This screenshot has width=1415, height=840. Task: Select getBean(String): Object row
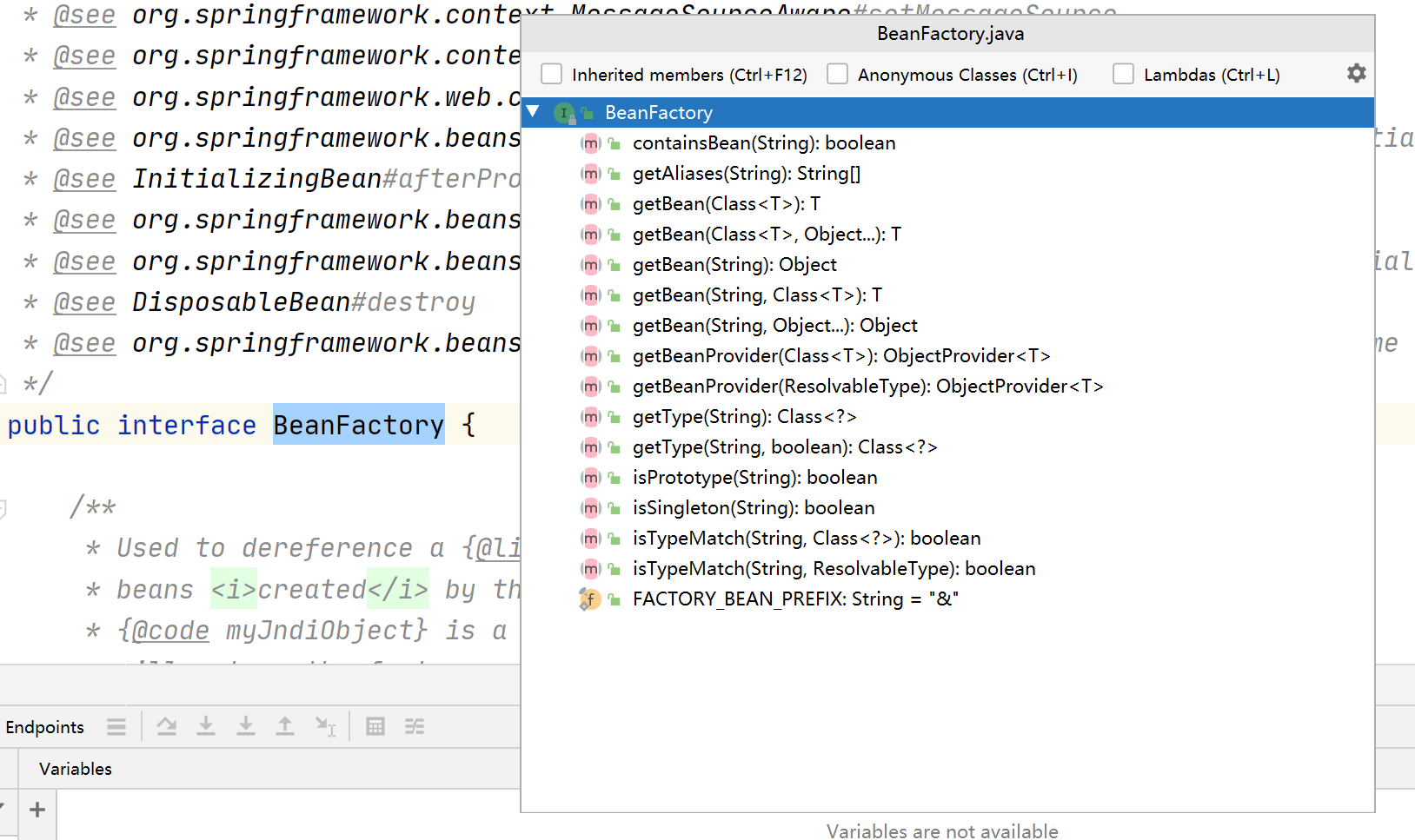point(947,265)
